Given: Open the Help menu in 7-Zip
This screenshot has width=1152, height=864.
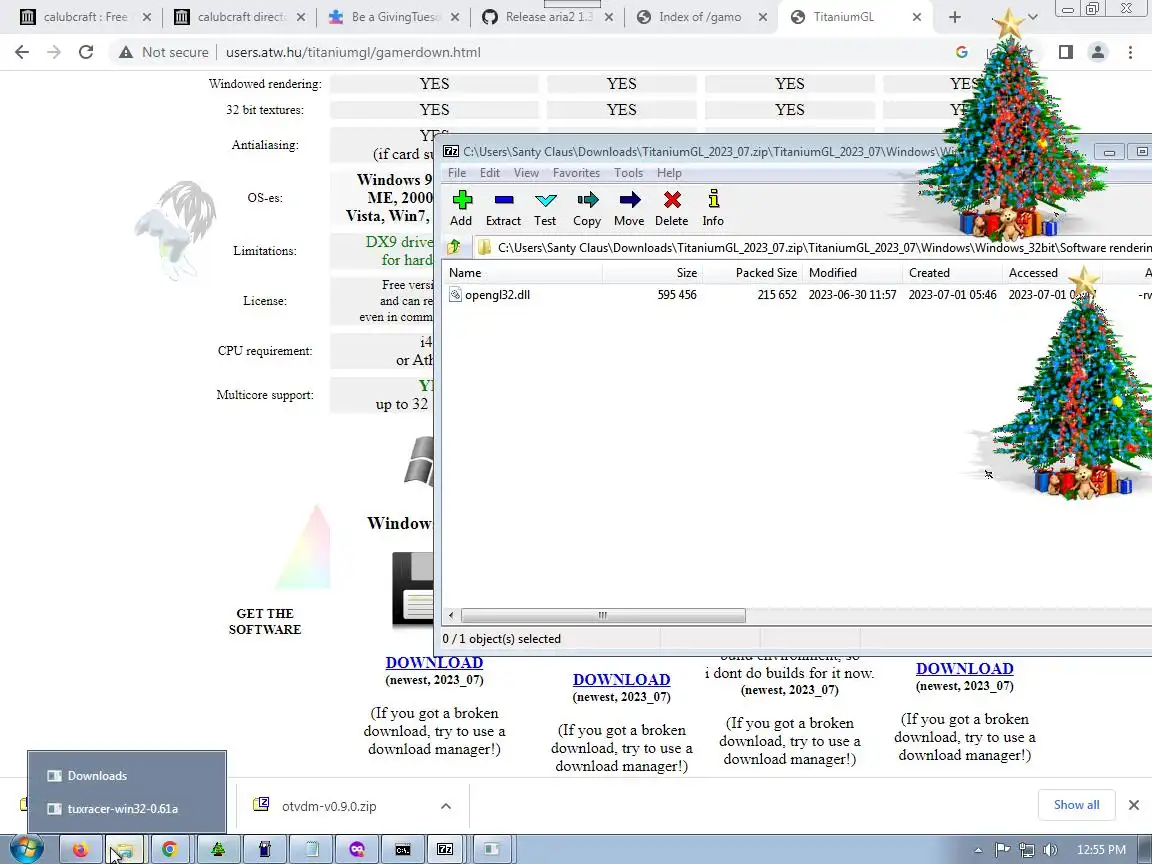Looking at the screenshot, I should (x=669, y=173).
